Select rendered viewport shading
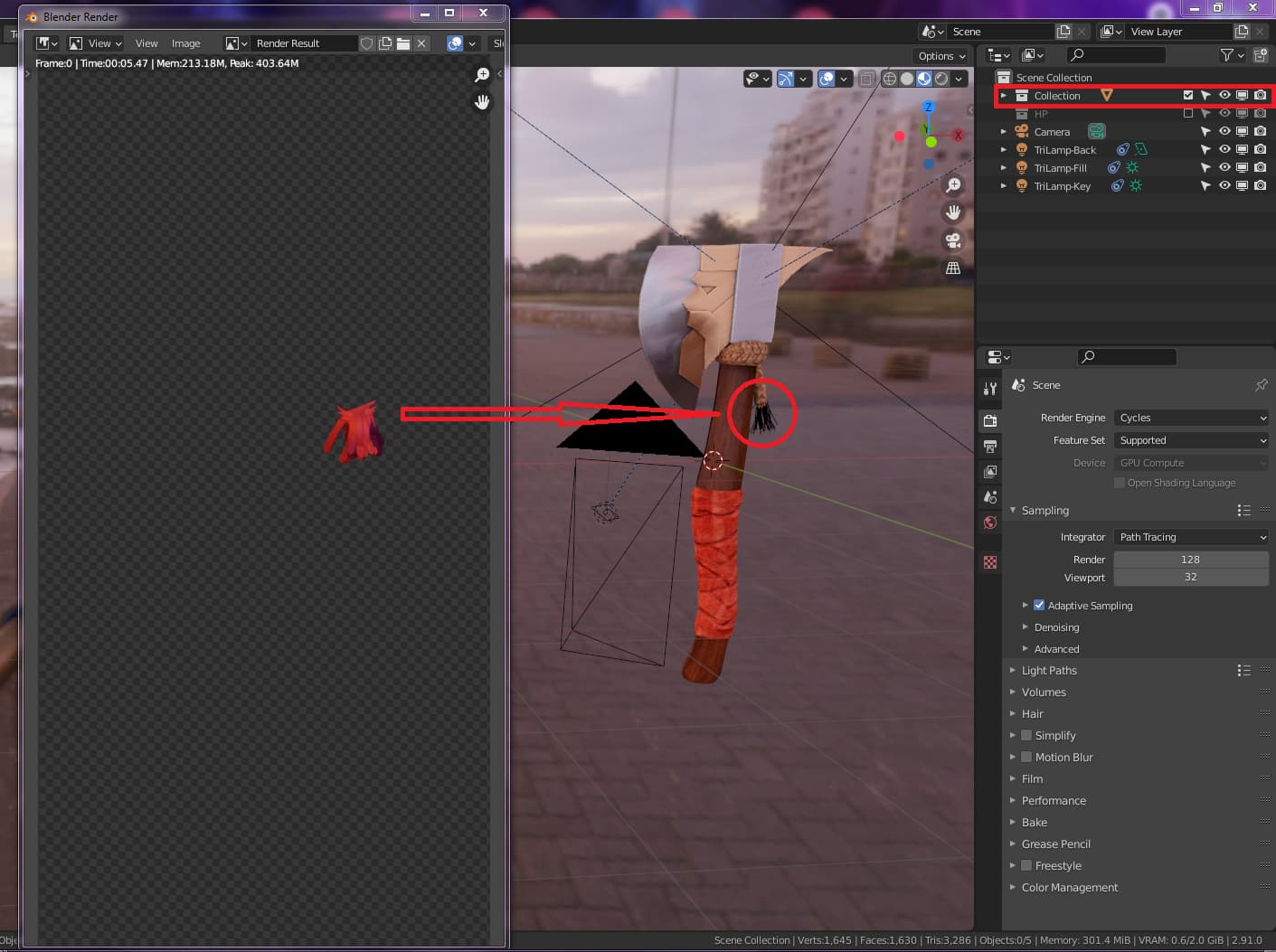The width and height of the screenshot is (1276, 952). [941, 79]
